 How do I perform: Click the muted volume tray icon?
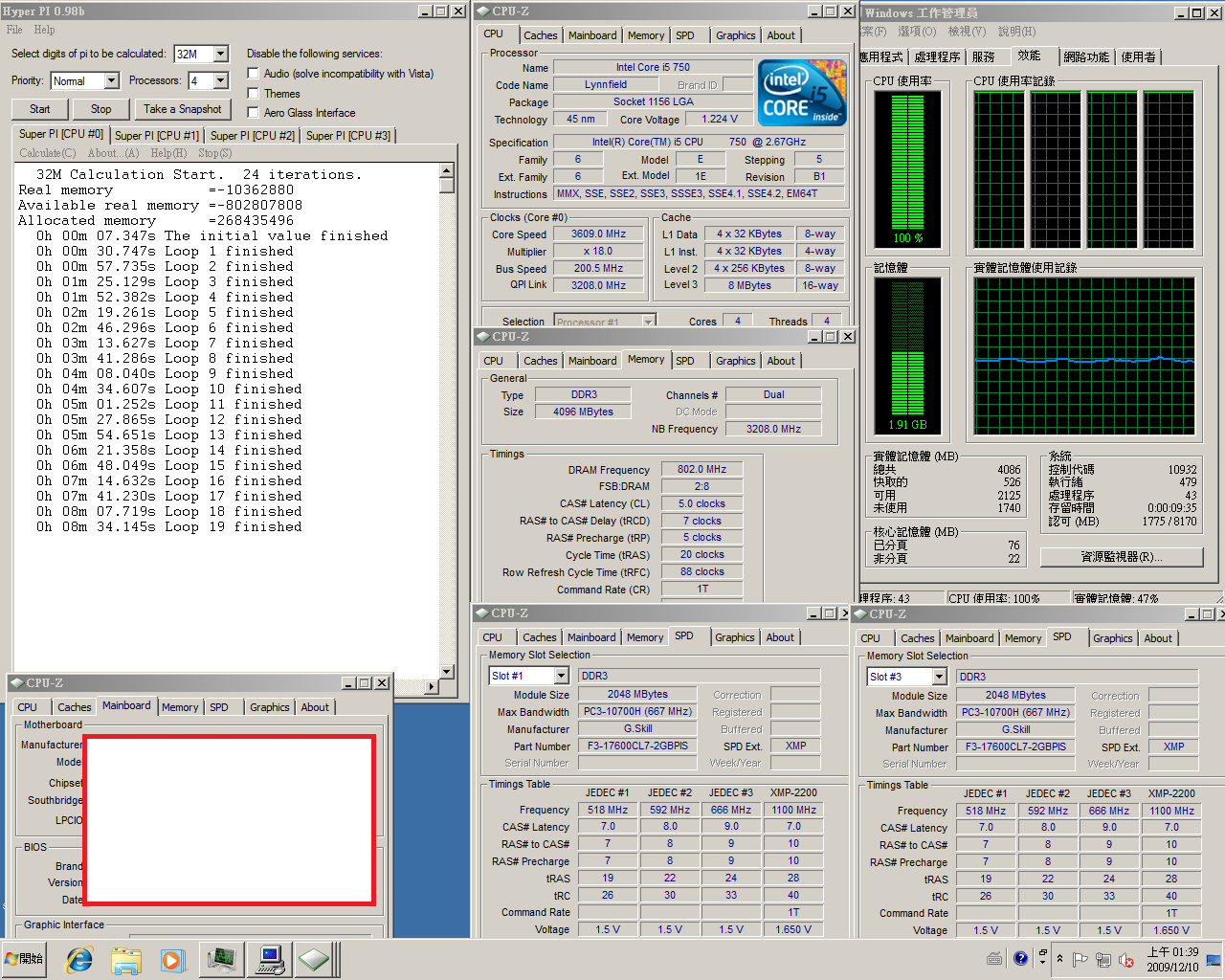[x=1126, y=959]
